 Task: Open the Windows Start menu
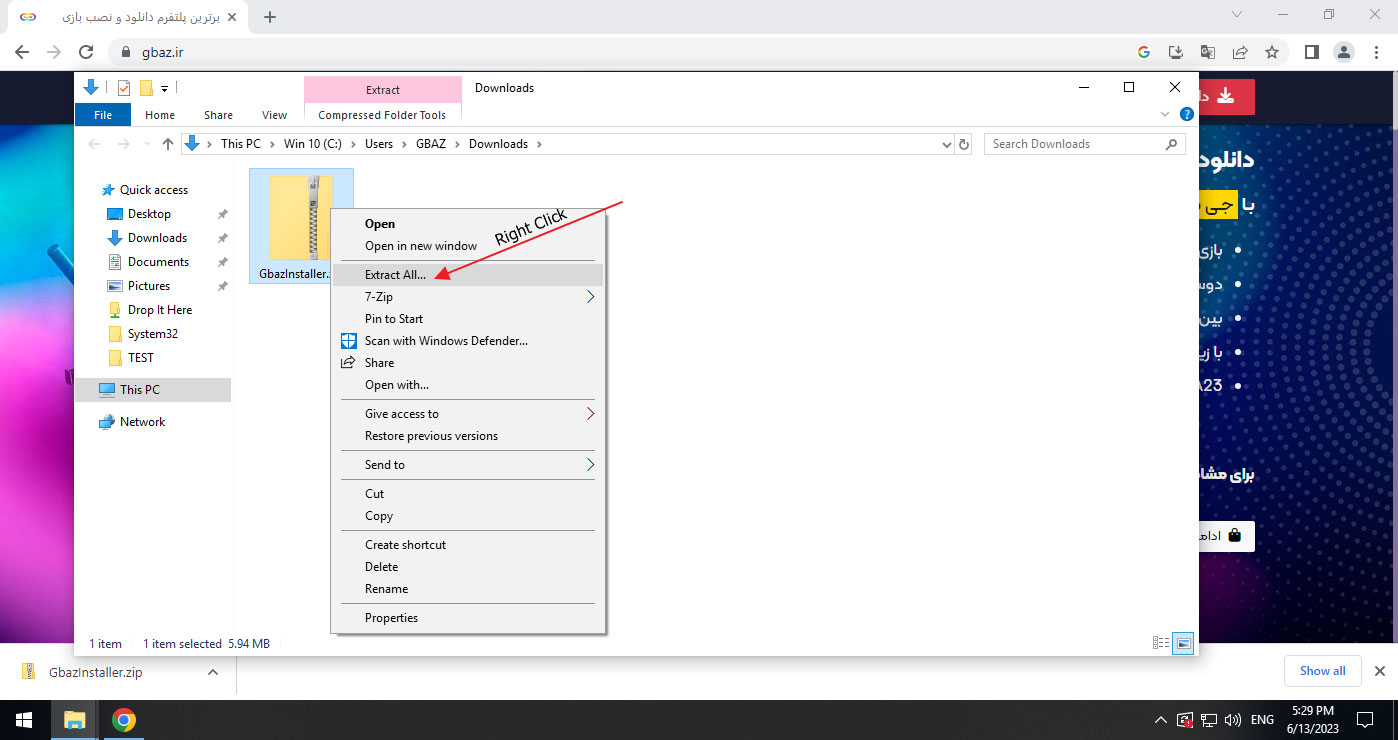click(23, 720)
